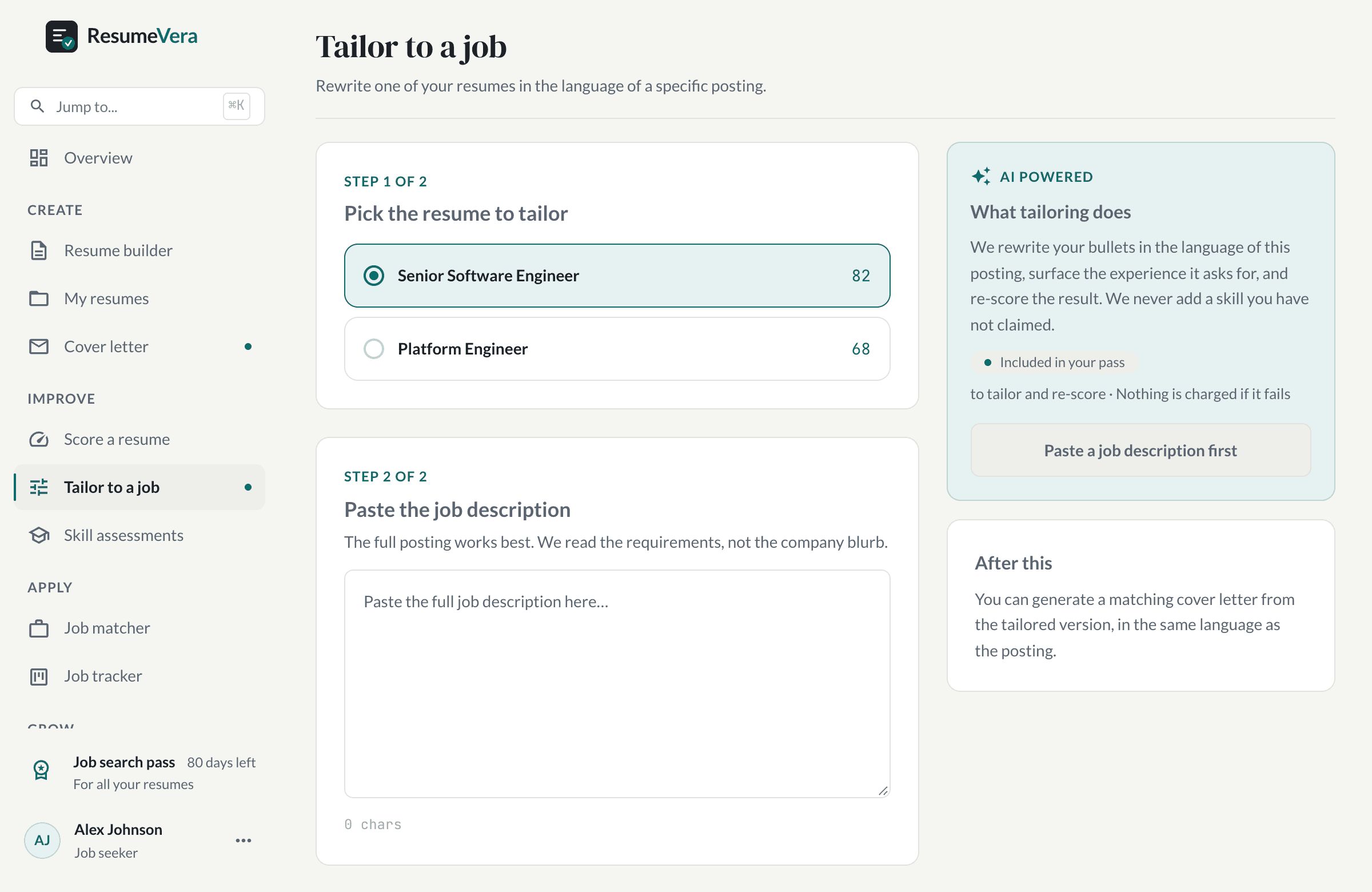Click the Alex Johnson profile name

(118, 829)
